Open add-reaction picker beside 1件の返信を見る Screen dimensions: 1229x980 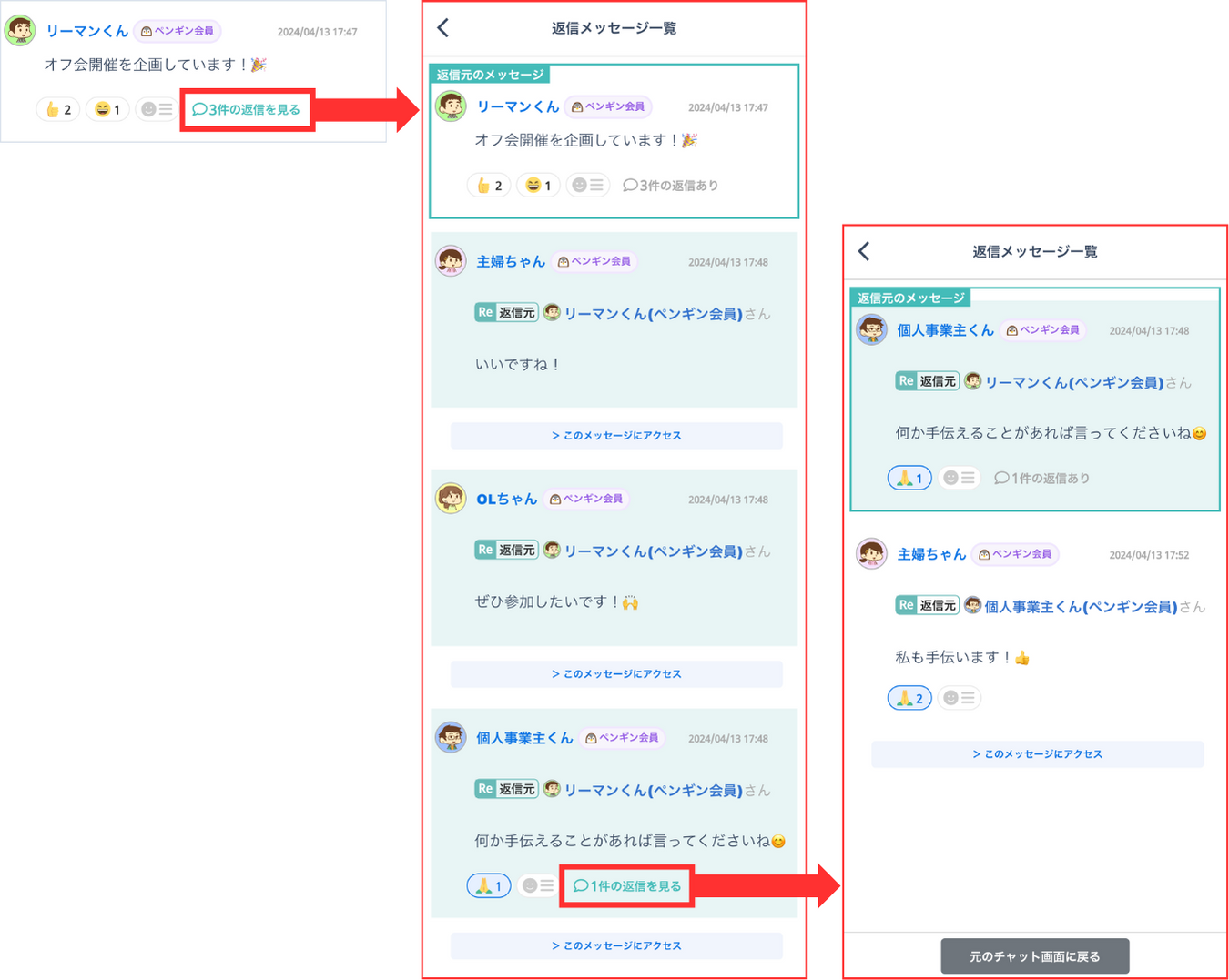tap(538, 885)
